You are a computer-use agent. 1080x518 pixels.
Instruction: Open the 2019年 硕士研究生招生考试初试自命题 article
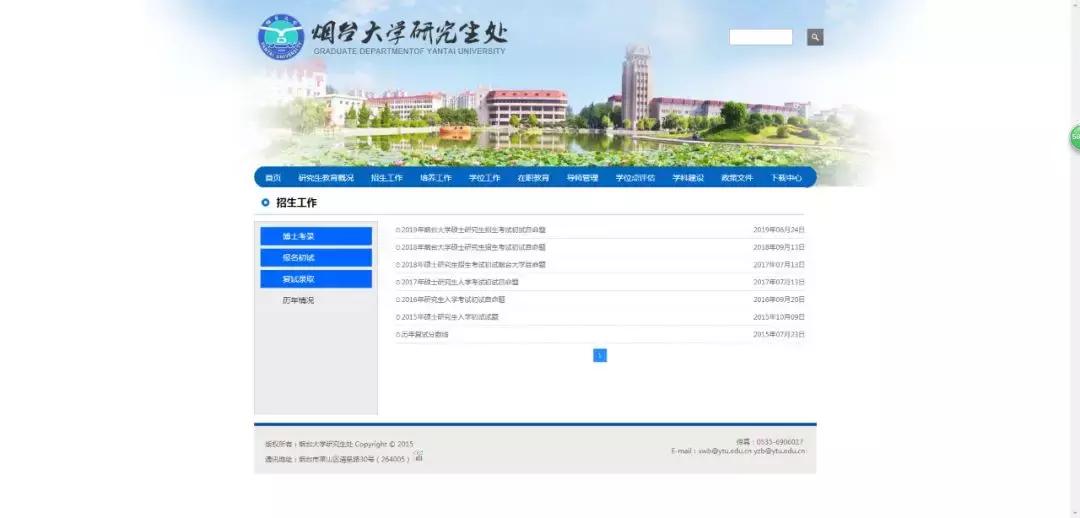471,229
